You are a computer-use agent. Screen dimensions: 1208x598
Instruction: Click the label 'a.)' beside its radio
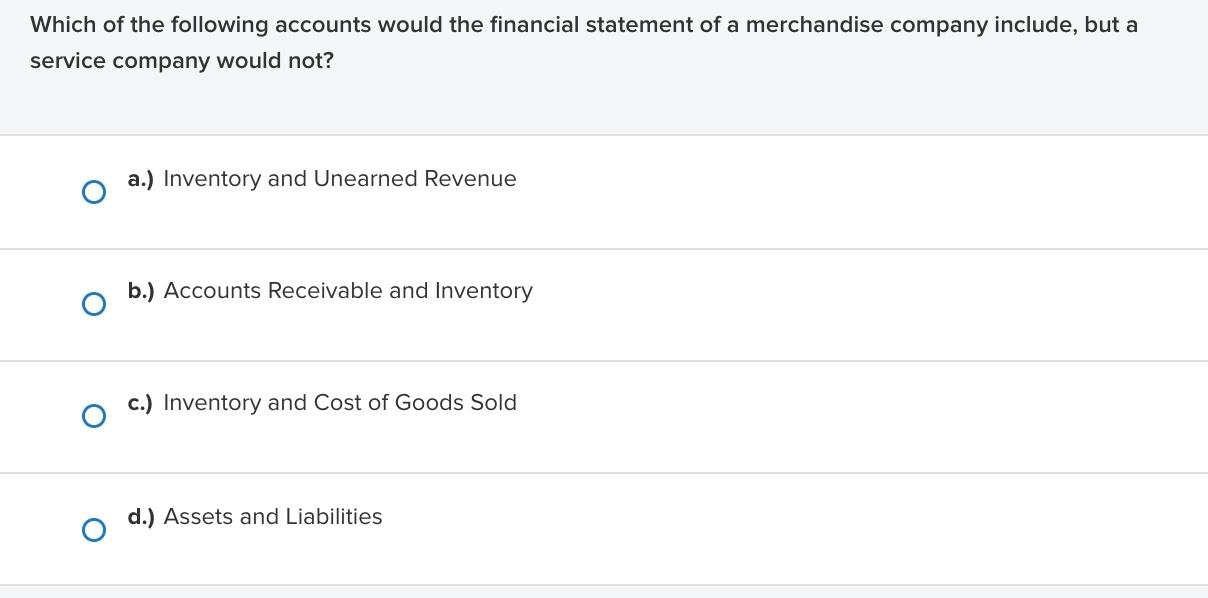pos(140,179)
